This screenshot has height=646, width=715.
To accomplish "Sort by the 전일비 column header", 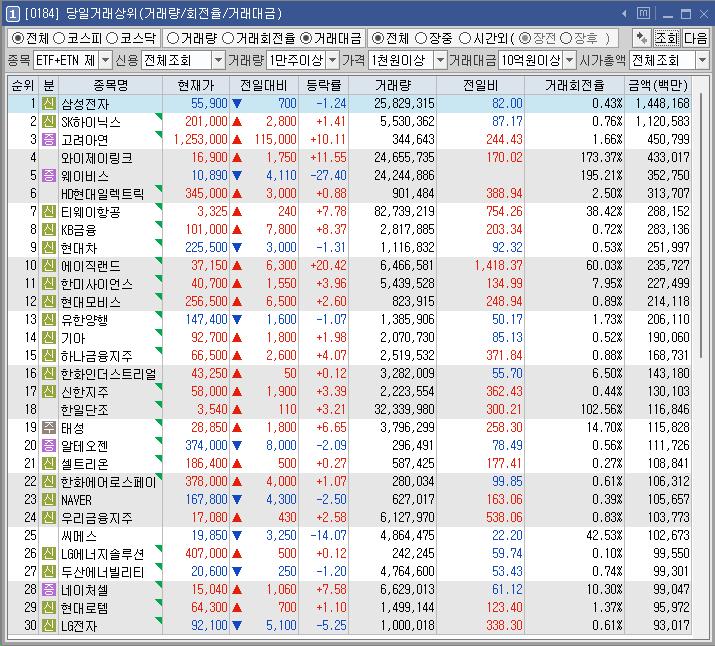I will [481, 85].
